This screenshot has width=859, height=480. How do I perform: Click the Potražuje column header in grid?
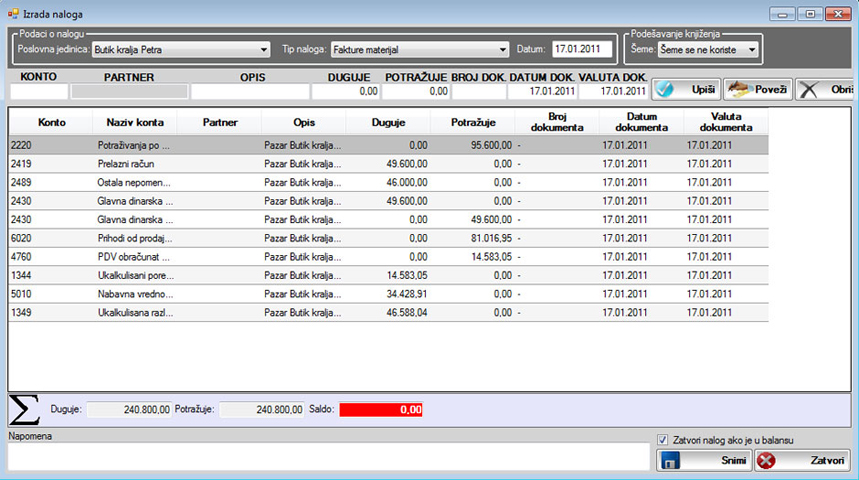(x=473, y=122)
